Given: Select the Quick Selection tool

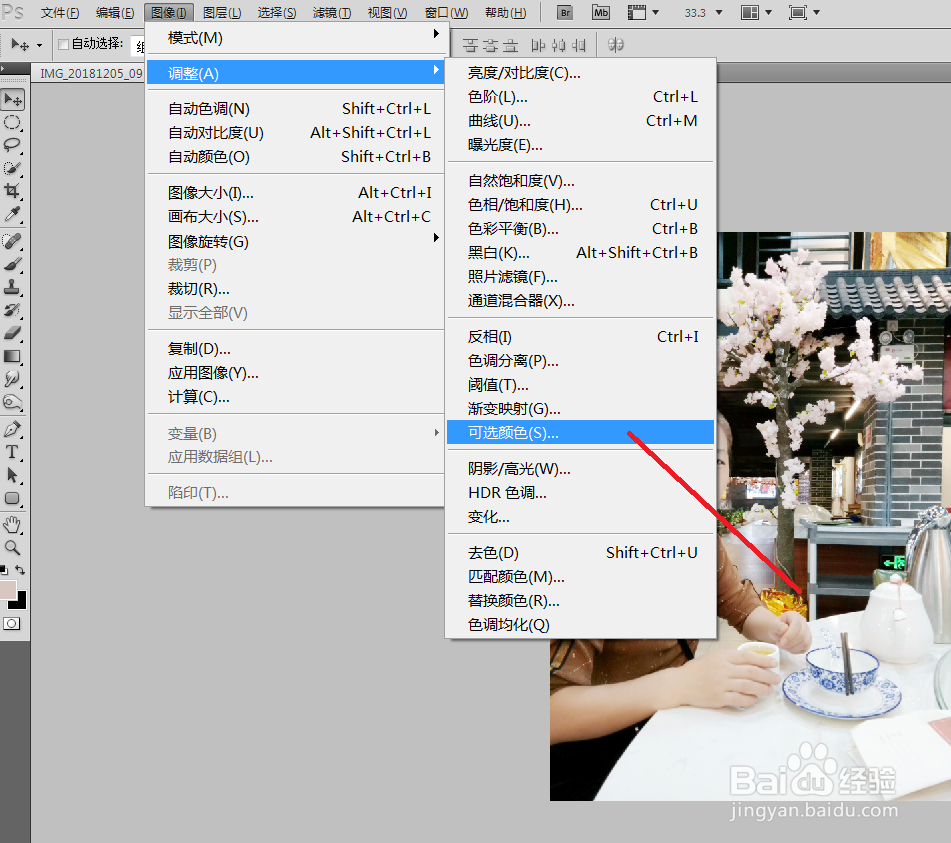Looking at the screenshot, I should 13,169.
